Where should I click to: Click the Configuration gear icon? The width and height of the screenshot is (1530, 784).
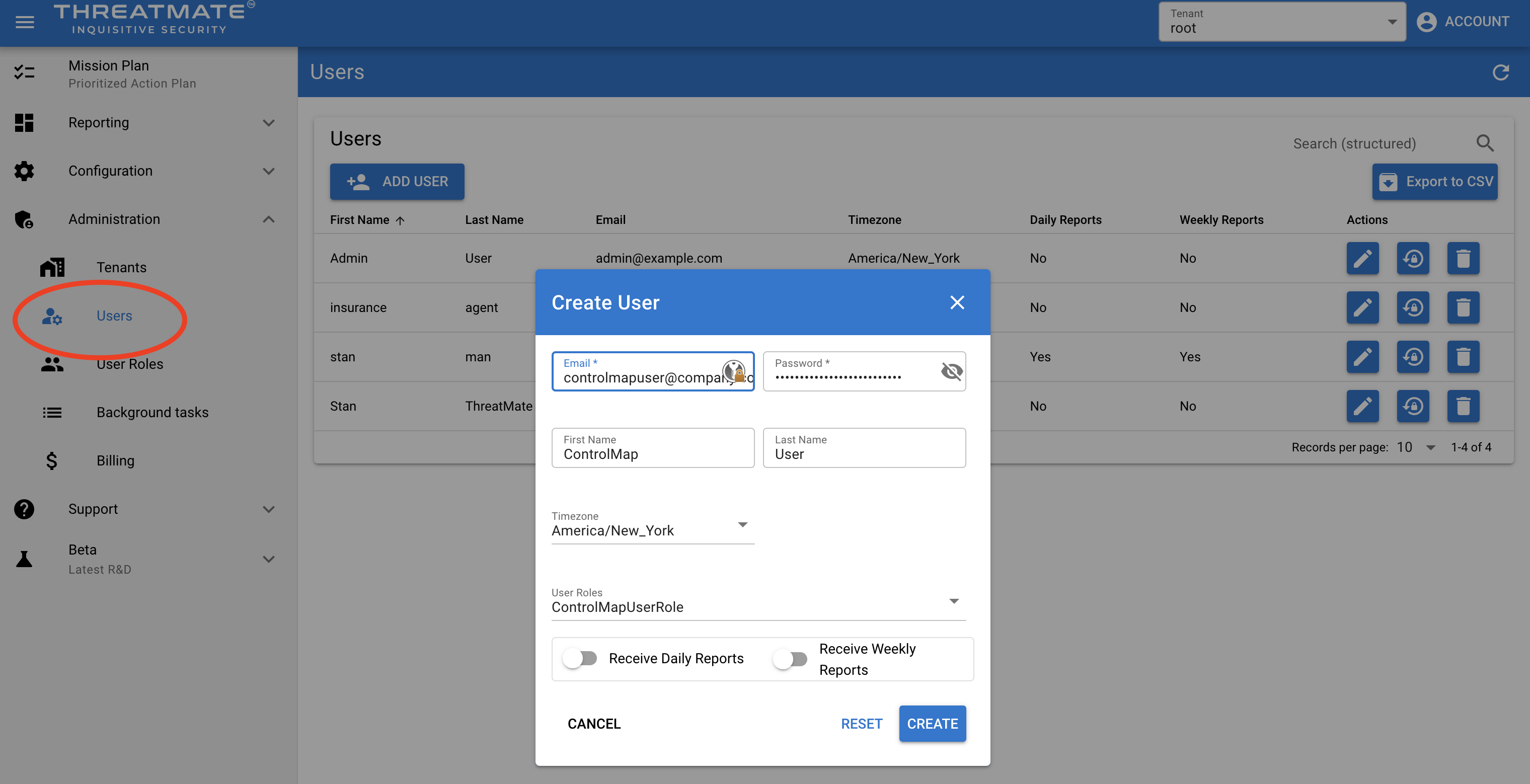tap(24, 171)
